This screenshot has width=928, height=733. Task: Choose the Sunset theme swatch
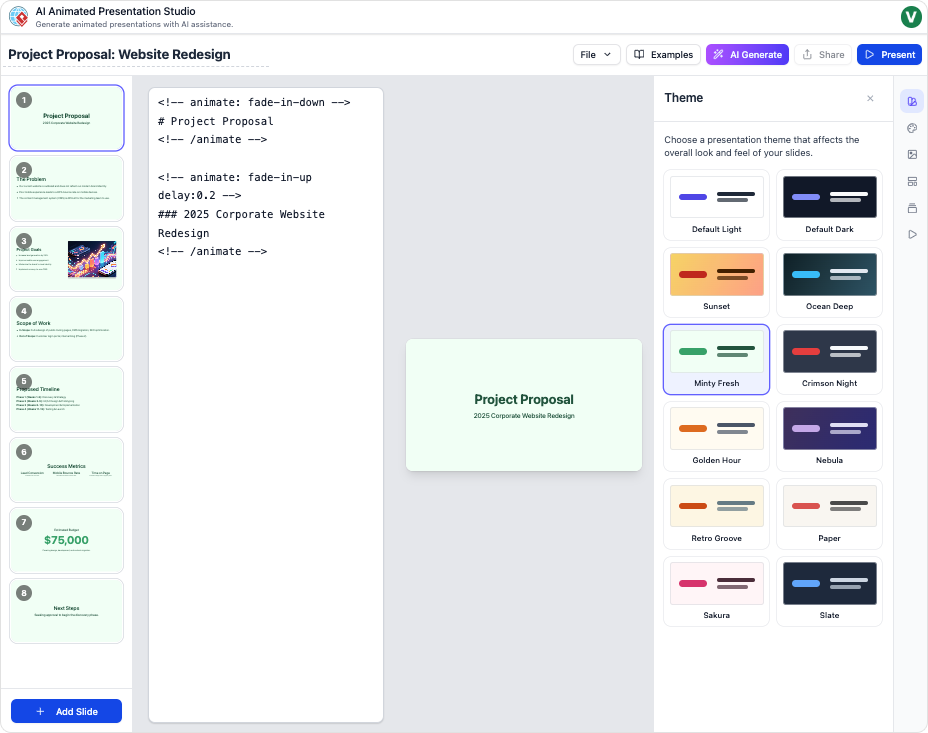[x=716, y=281]
